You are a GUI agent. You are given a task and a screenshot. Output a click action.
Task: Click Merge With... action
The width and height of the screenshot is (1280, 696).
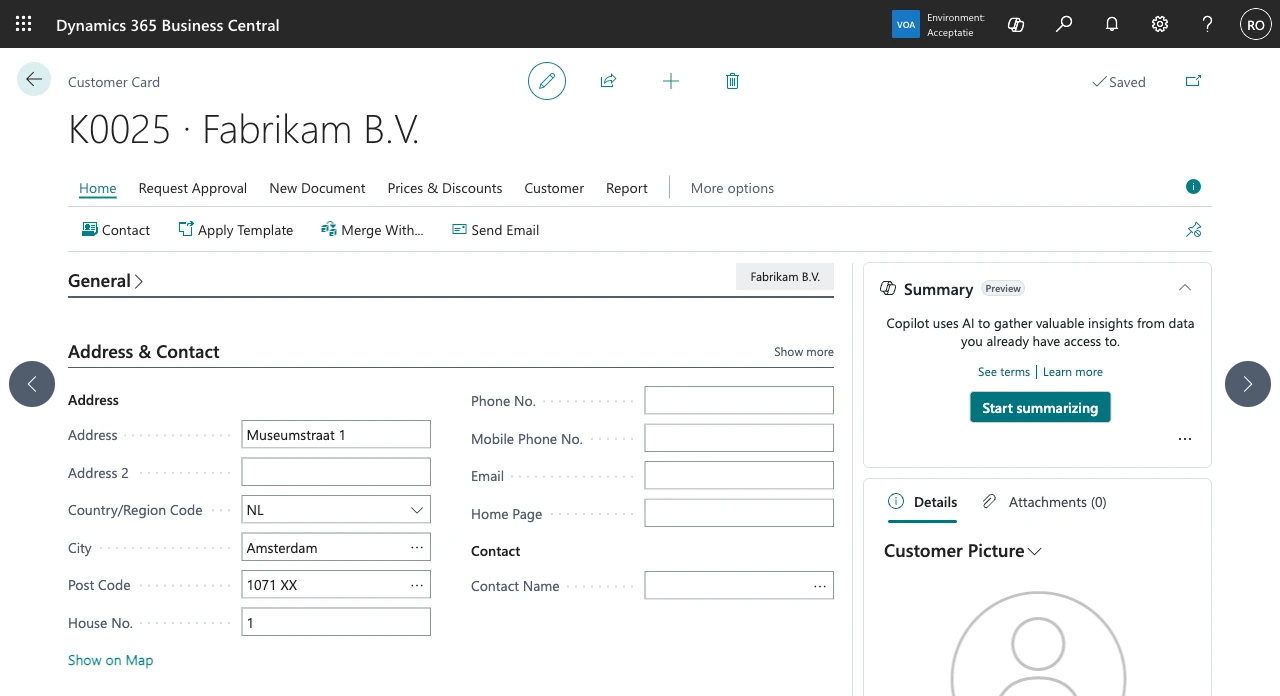point(372,230)
